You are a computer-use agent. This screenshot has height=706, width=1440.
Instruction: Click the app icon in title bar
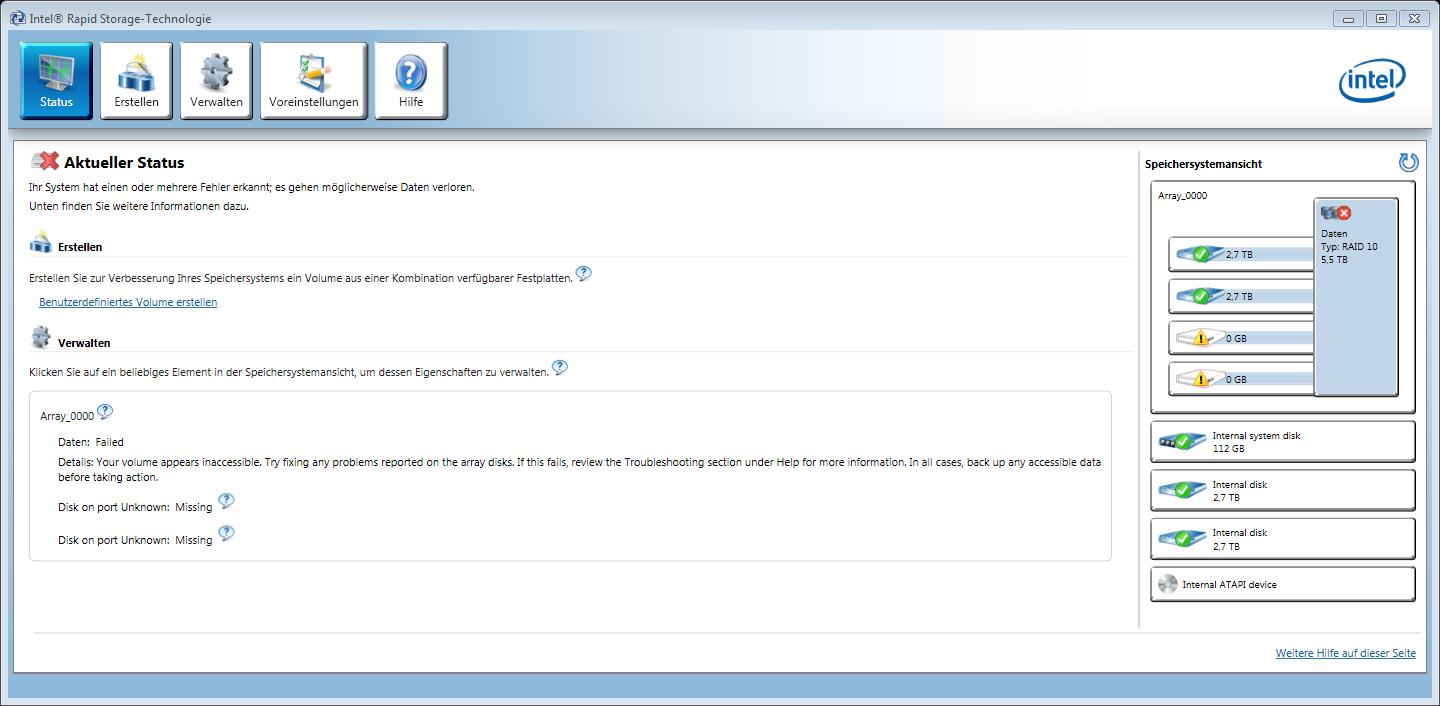coord(18,18)
